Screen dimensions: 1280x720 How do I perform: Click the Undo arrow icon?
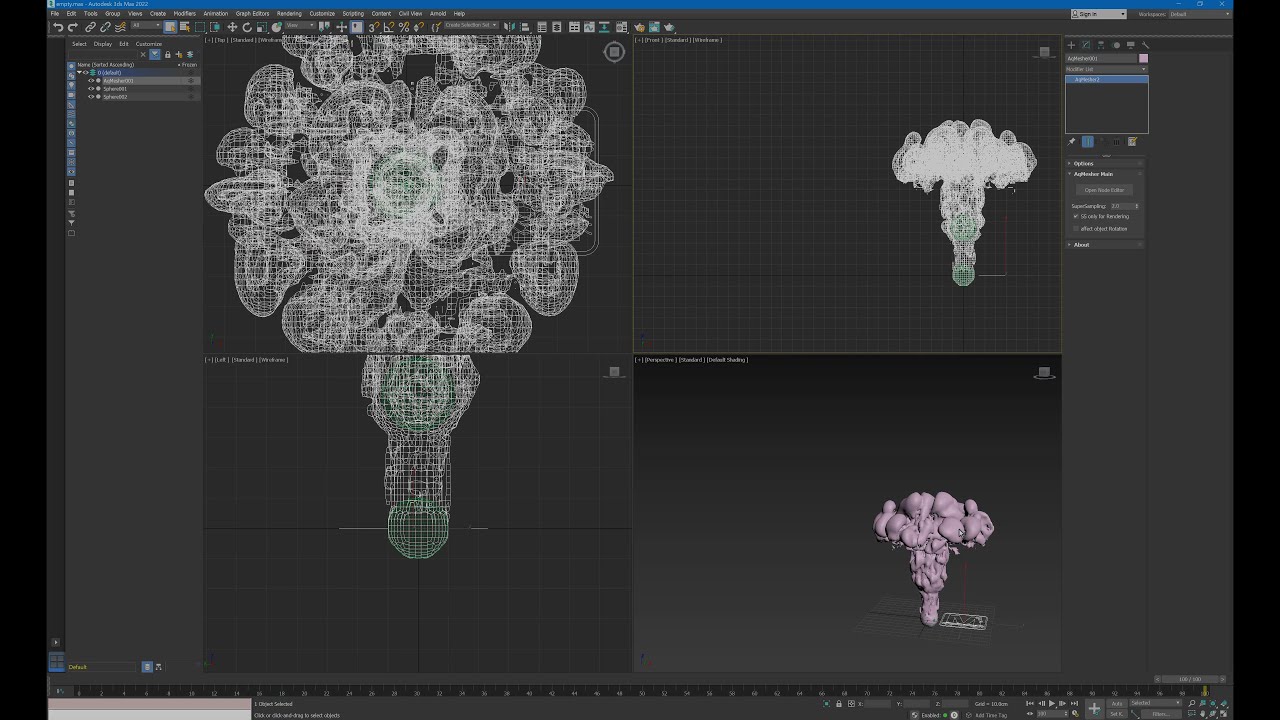coord(57,27)
